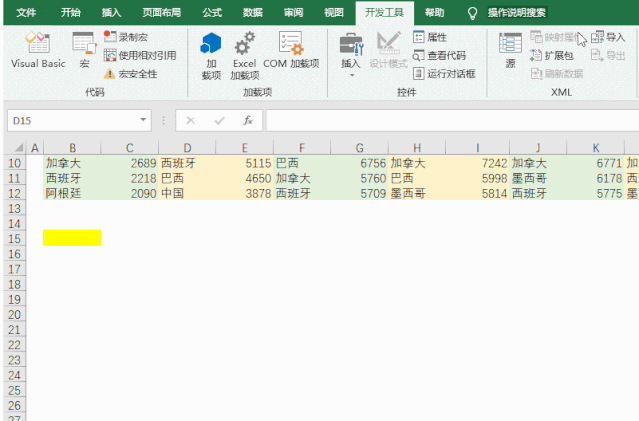
Task: Select row 20 header
Action: point(14,315)
